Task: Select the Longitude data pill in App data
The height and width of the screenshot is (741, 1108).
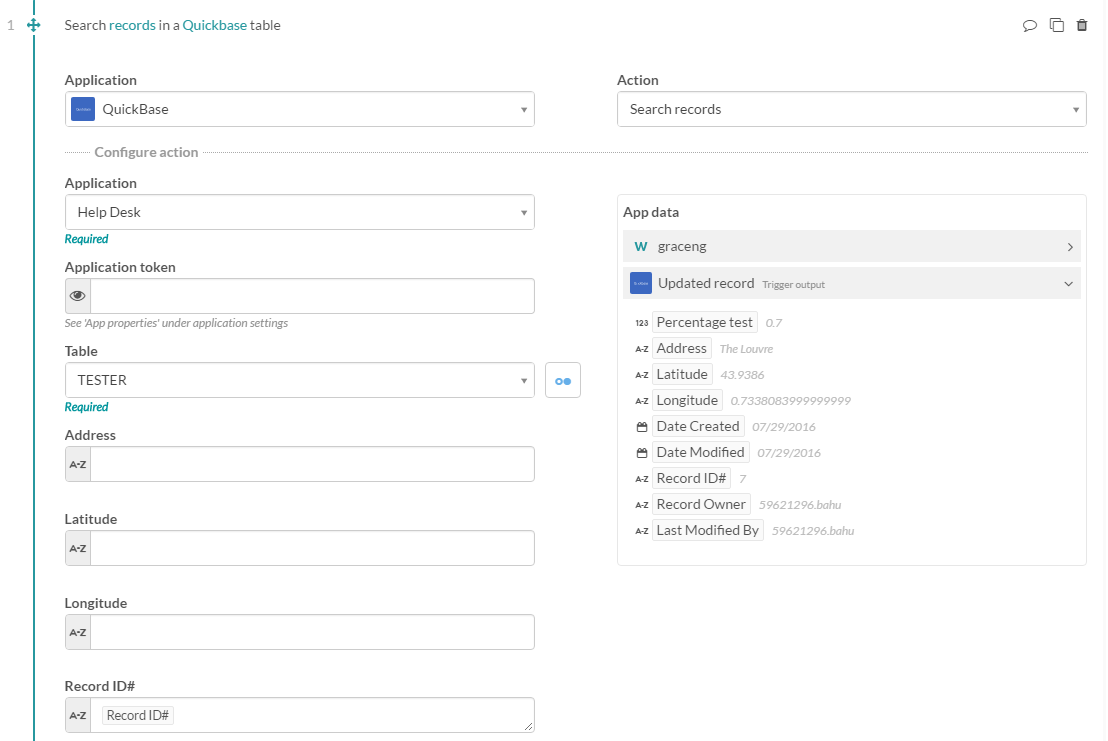Action: [687, 401]
